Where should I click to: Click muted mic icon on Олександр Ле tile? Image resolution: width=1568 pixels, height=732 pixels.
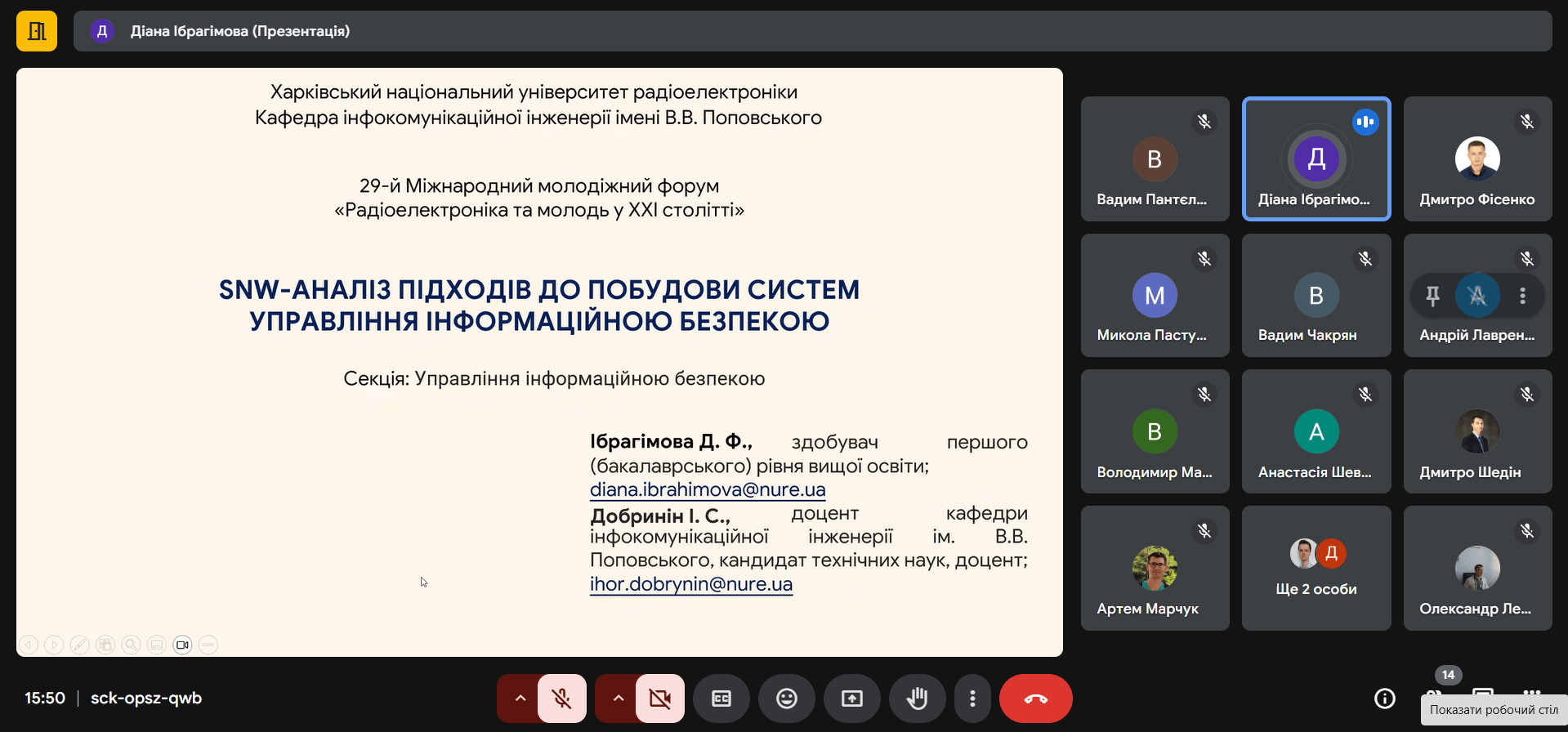tap(1527, 531)
